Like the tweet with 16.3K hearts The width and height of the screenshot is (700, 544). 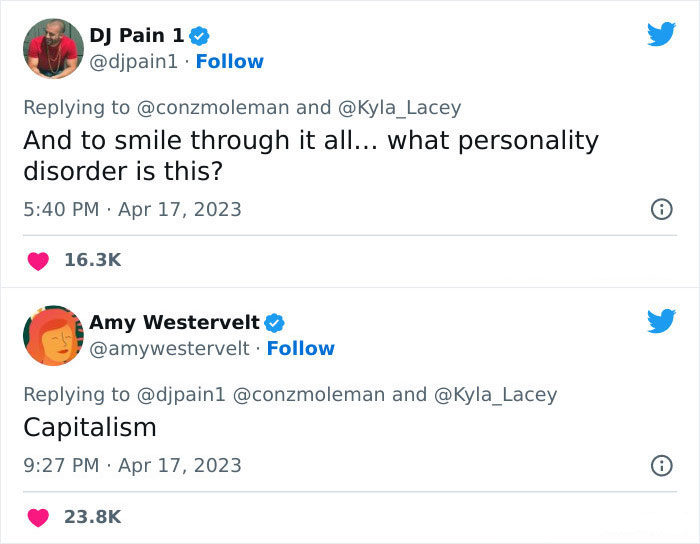[x=38, y=260]
